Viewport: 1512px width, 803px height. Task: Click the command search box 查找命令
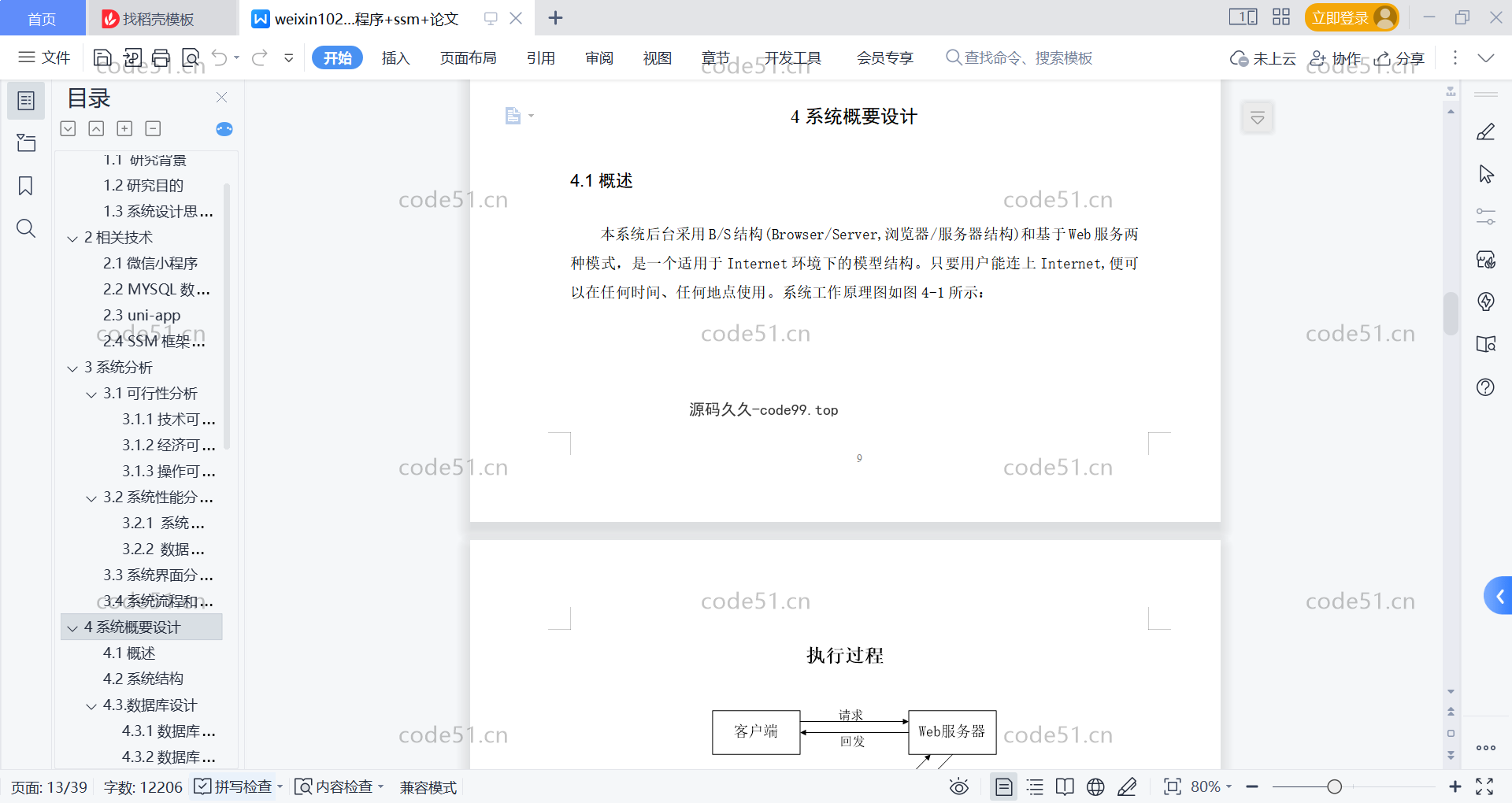(1019, 57)
